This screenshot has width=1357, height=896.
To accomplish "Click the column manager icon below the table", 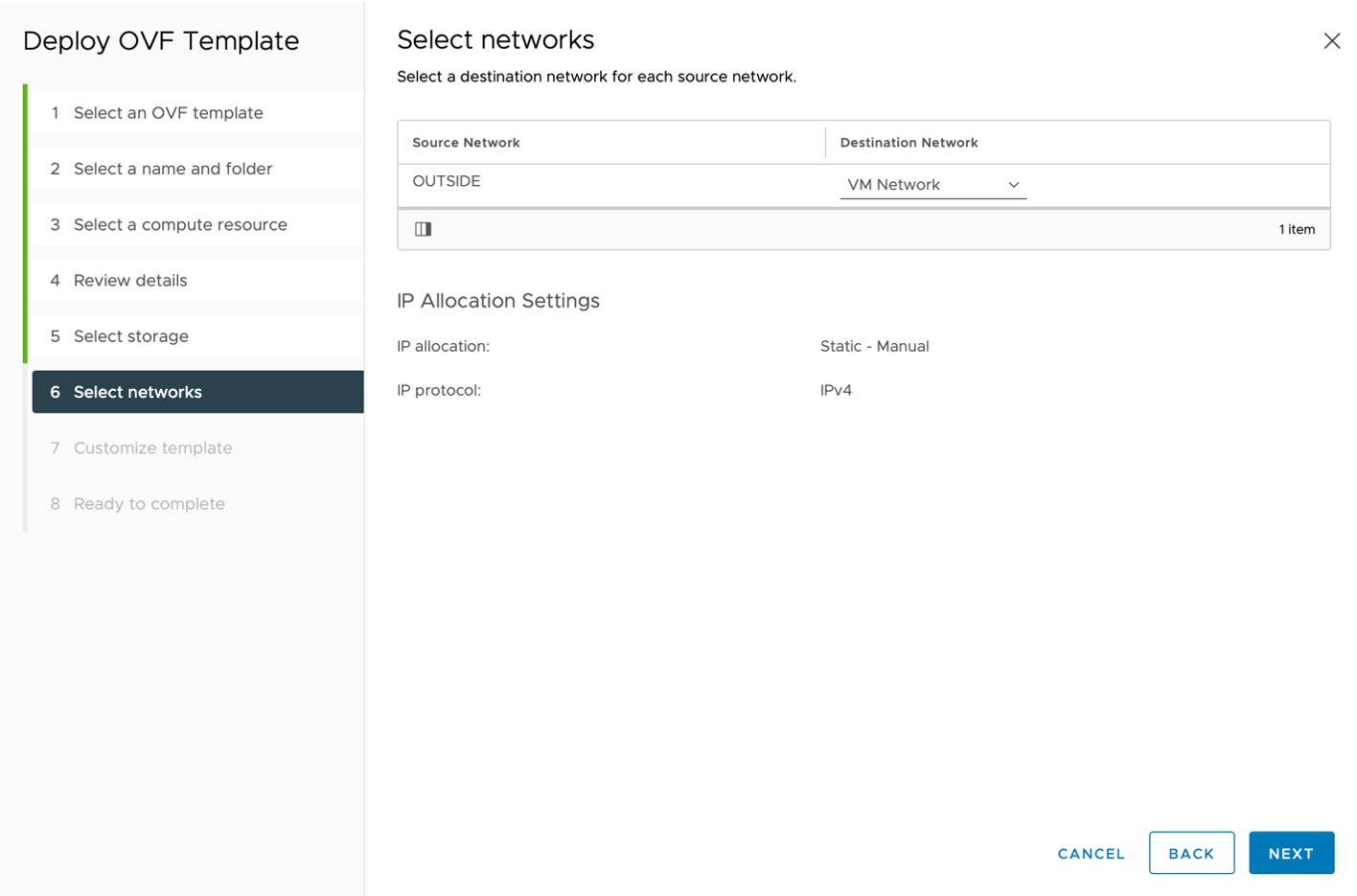I will click(x=423, y=229).
